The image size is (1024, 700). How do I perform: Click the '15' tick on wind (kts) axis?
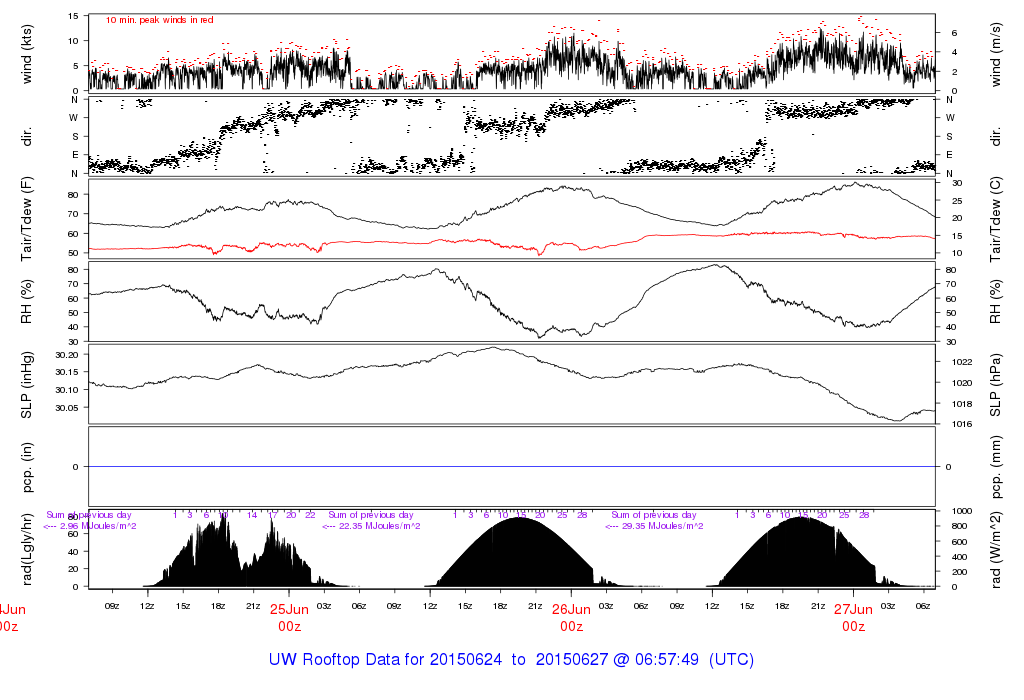click(x=74, y=16)
